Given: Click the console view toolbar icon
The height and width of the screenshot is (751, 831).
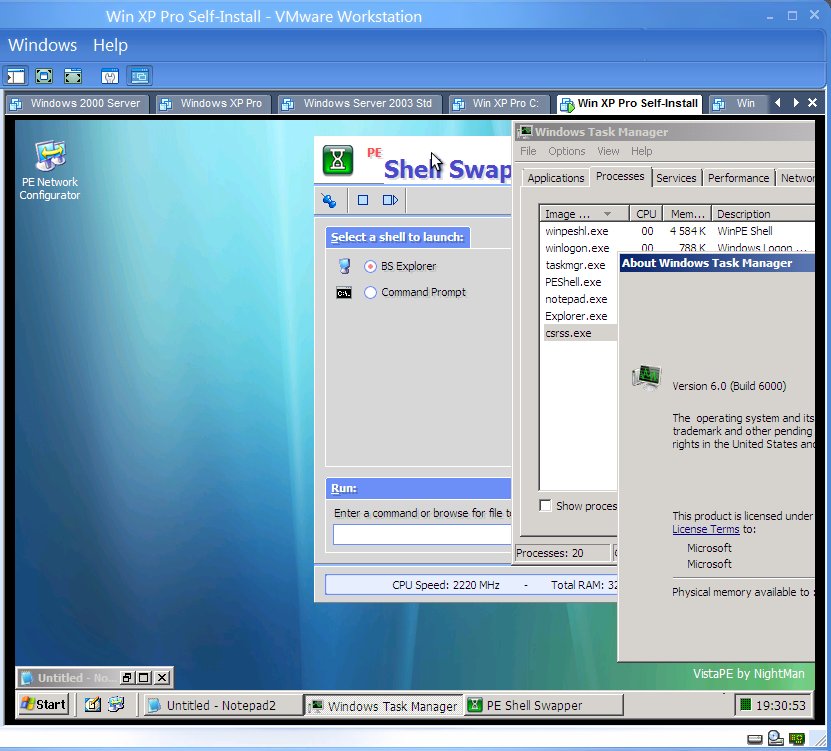Looking at the screenshot, I should (x=139, y=76).
